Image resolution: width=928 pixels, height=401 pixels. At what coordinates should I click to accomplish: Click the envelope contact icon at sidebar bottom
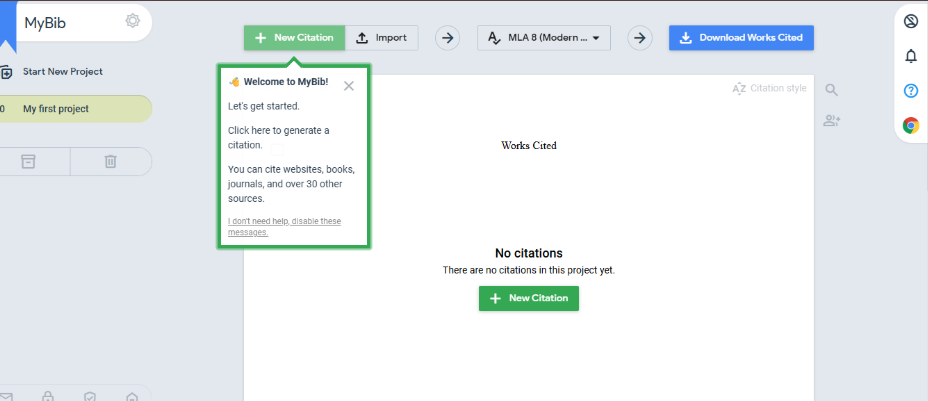[x=6, y=396]
